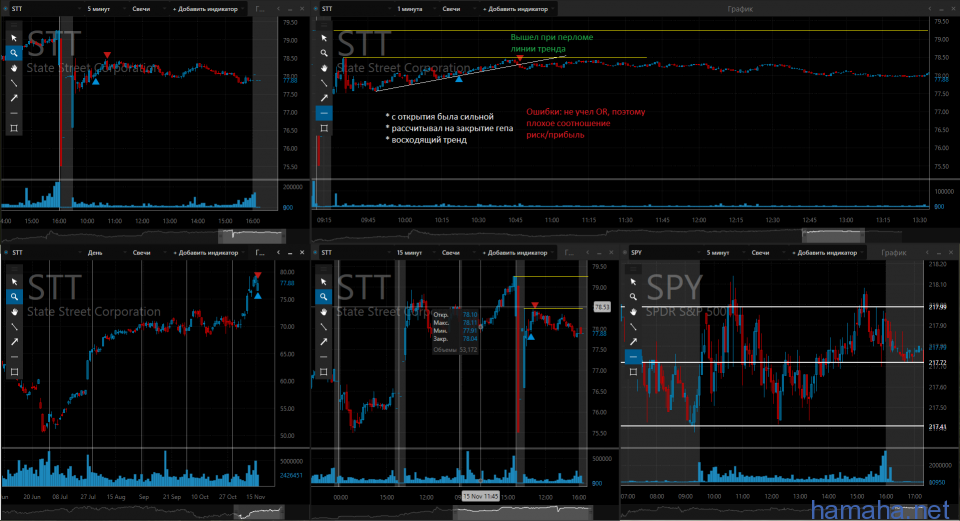
Task: Click red sell marker on STT День chart
Action: tap(258, 275)
